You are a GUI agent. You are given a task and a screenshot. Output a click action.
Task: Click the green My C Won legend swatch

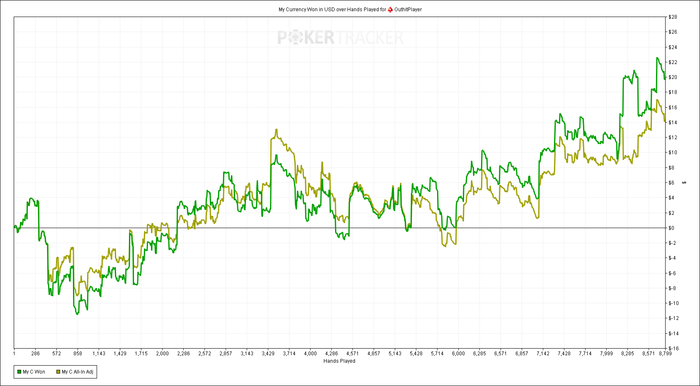[x=19, y=371]
